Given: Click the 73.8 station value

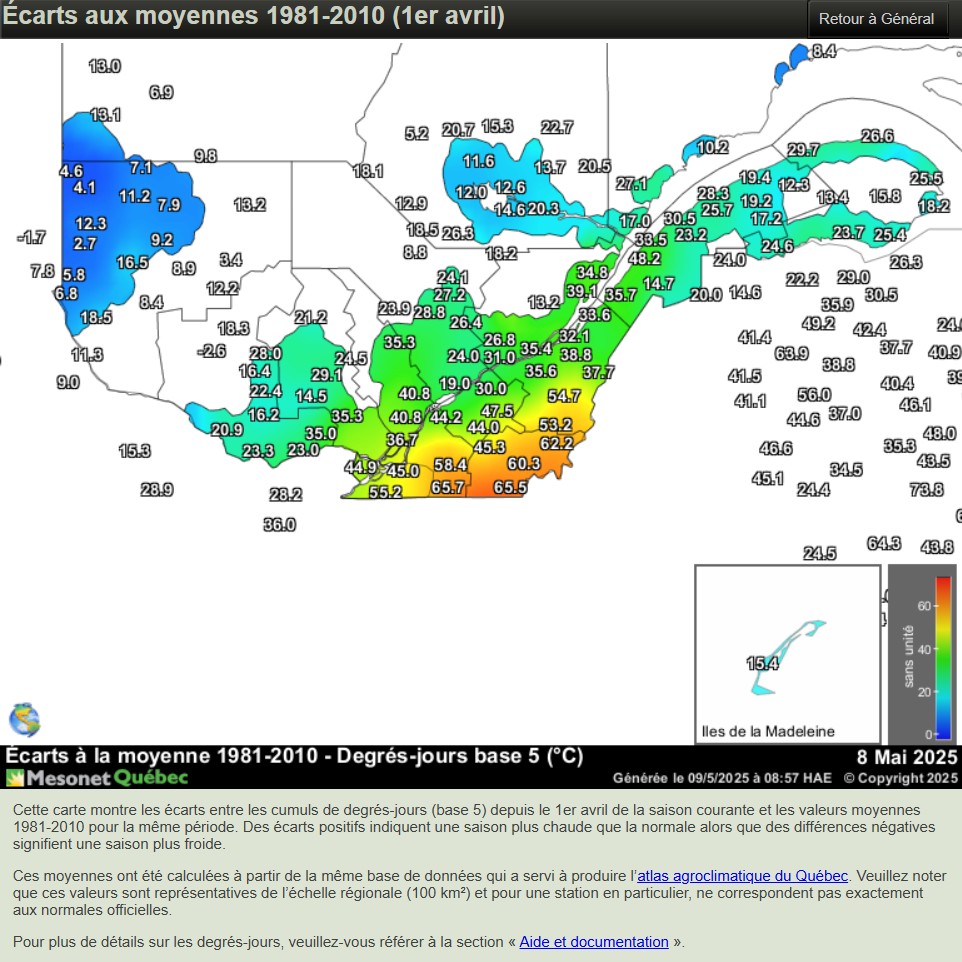Looking at the screenshot, I should click(x=926, y=489).
